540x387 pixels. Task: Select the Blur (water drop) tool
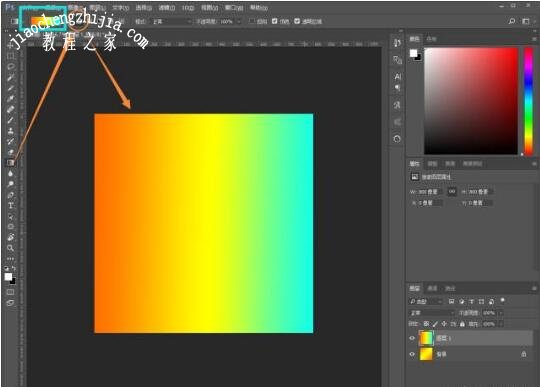coord(11,173)
